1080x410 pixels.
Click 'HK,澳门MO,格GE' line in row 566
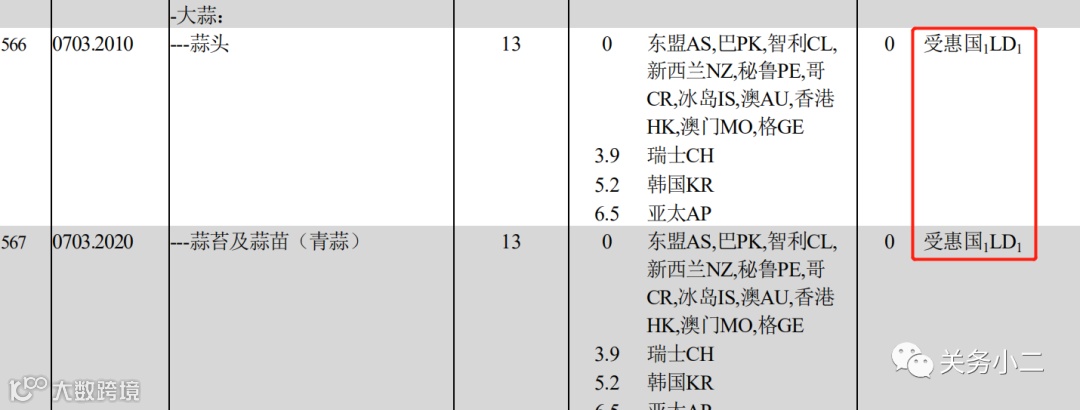coord(725,127)
